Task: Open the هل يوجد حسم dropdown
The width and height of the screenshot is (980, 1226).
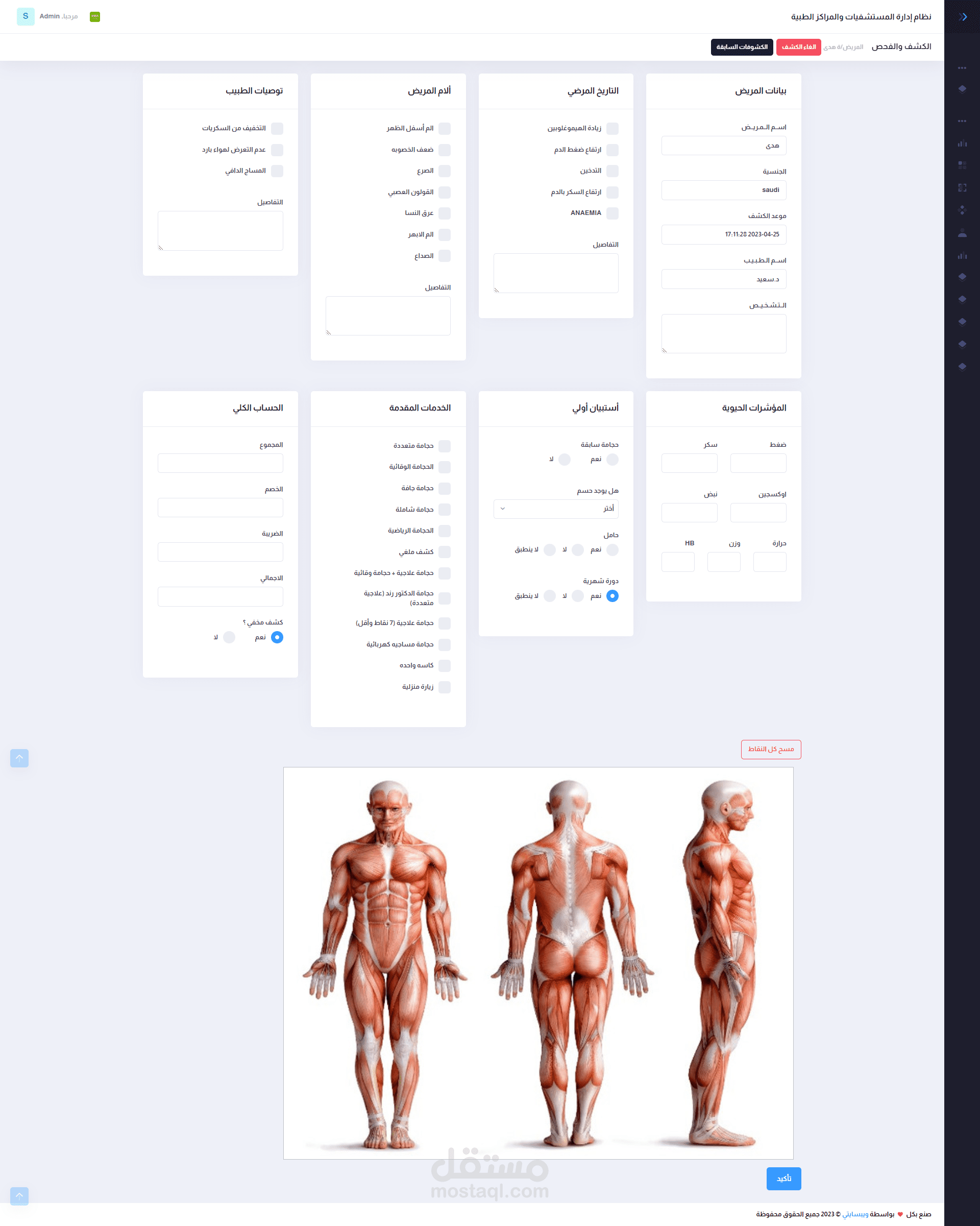Action: [x=555, y=509]
